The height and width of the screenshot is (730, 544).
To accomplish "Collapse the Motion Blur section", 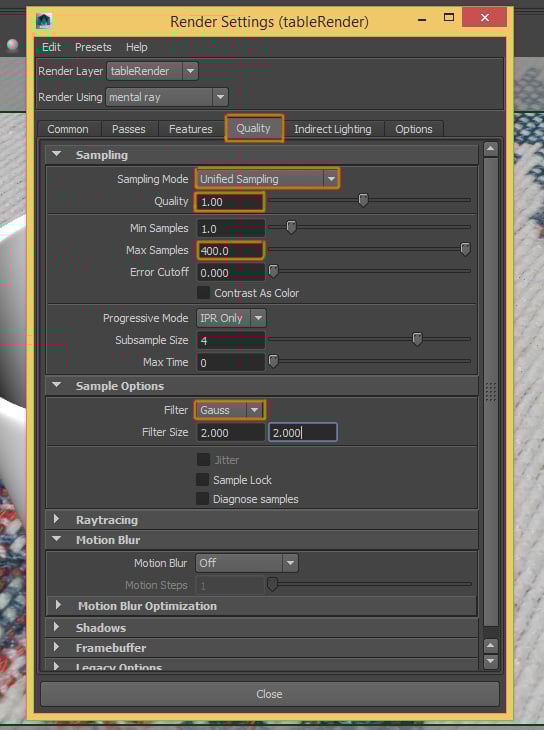I will pos(57,539).
